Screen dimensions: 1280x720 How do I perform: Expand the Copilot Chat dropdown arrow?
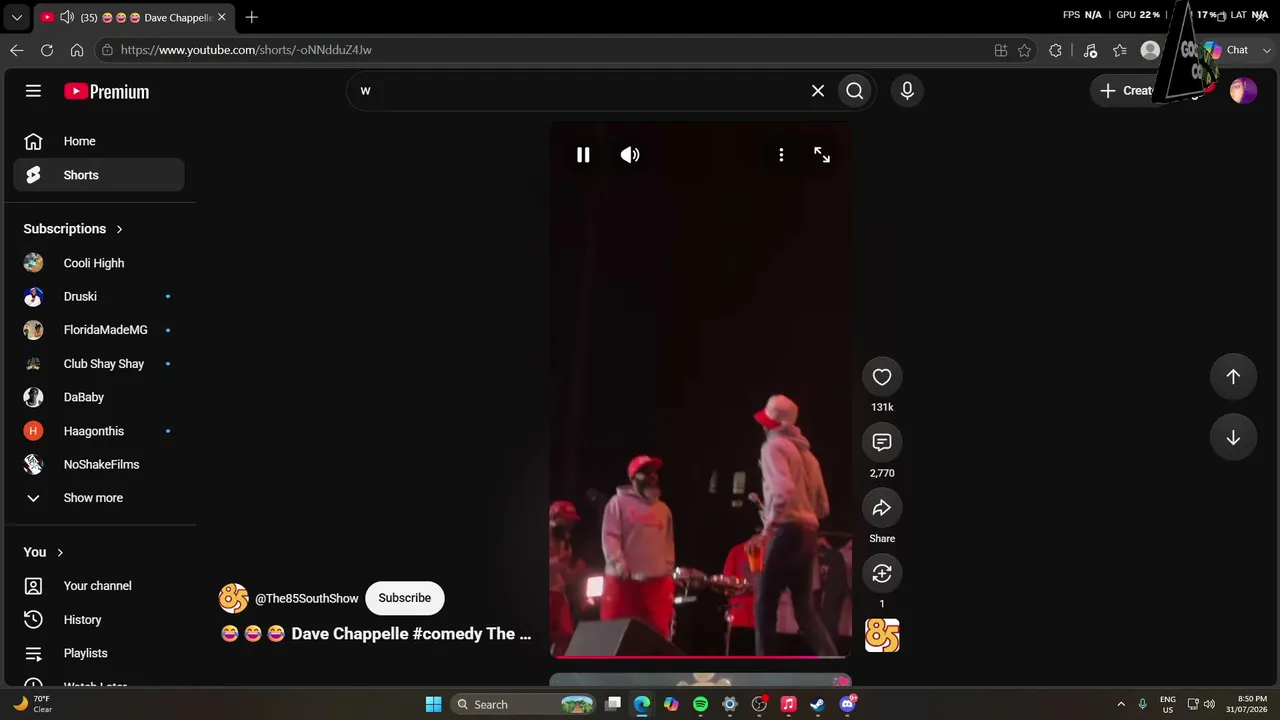(1267, 50)
